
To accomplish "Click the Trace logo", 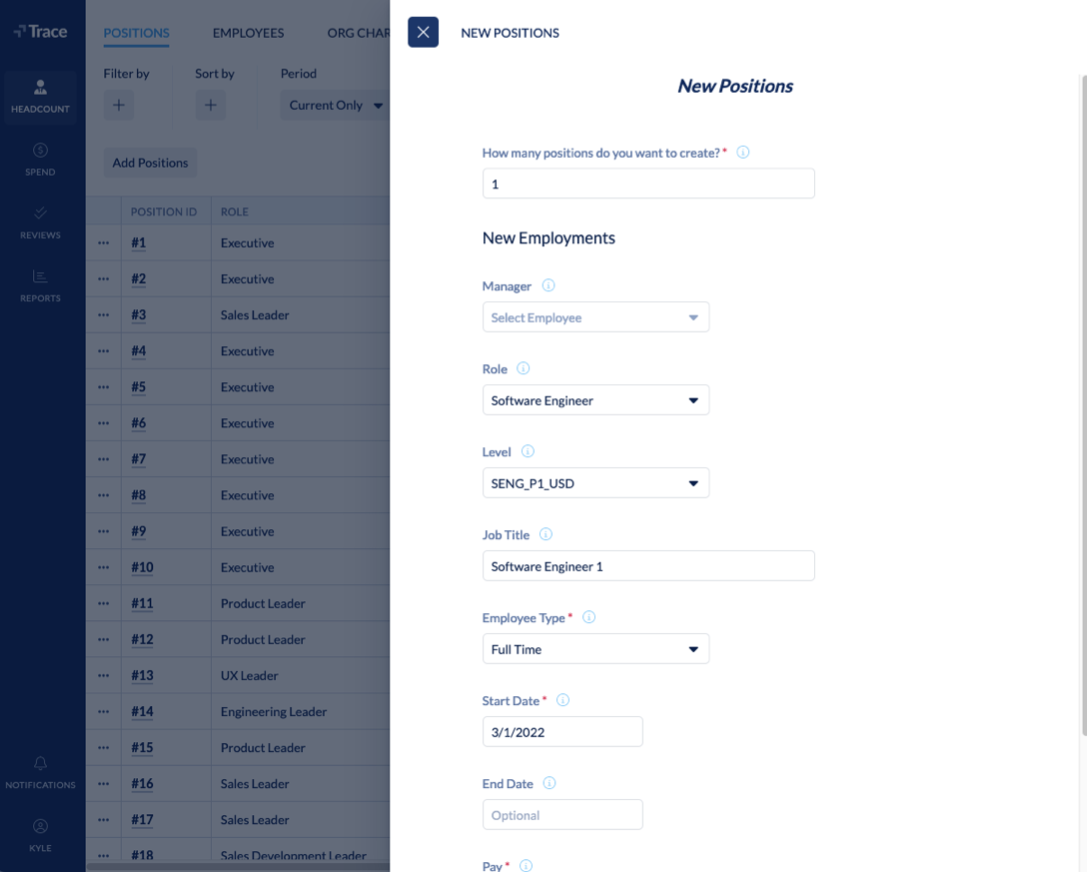I will pos(40,31).
